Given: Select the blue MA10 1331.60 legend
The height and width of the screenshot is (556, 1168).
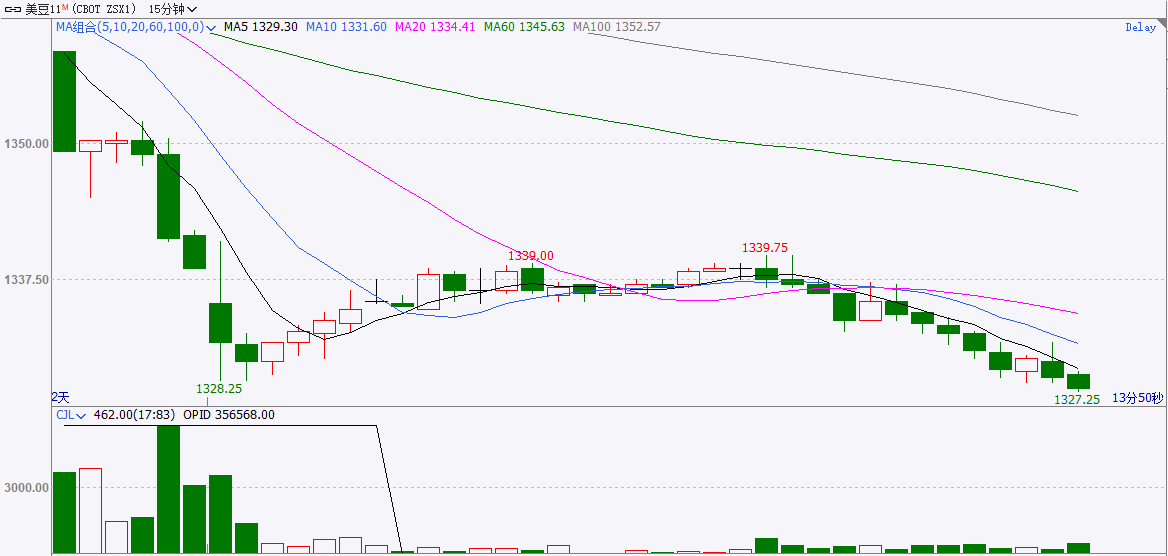Looking at the screenshot, I should [346, 27].
